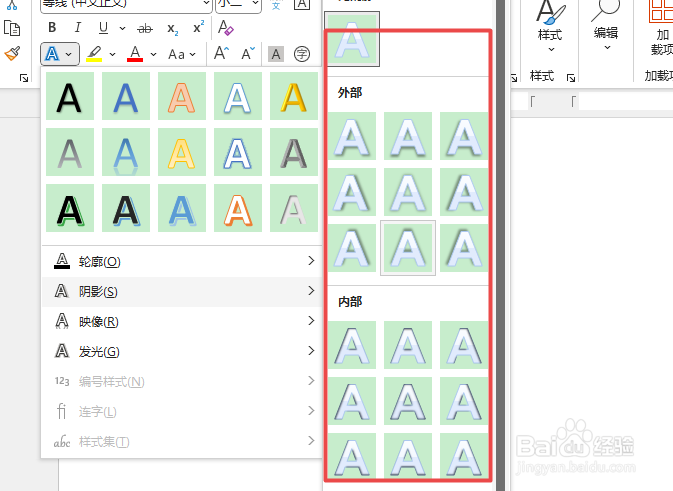Pick first outer shadow preset under 外部
This screenshot has width=673, height=491.
(x=352, y=136)
